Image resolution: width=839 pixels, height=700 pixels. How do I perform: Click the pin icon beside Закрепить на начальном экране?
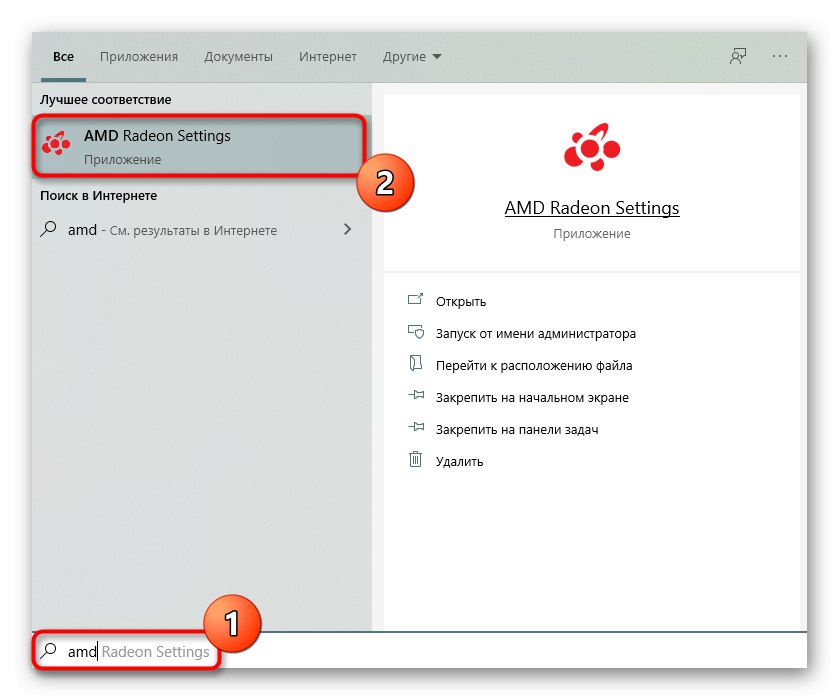(x=416, y=395)
